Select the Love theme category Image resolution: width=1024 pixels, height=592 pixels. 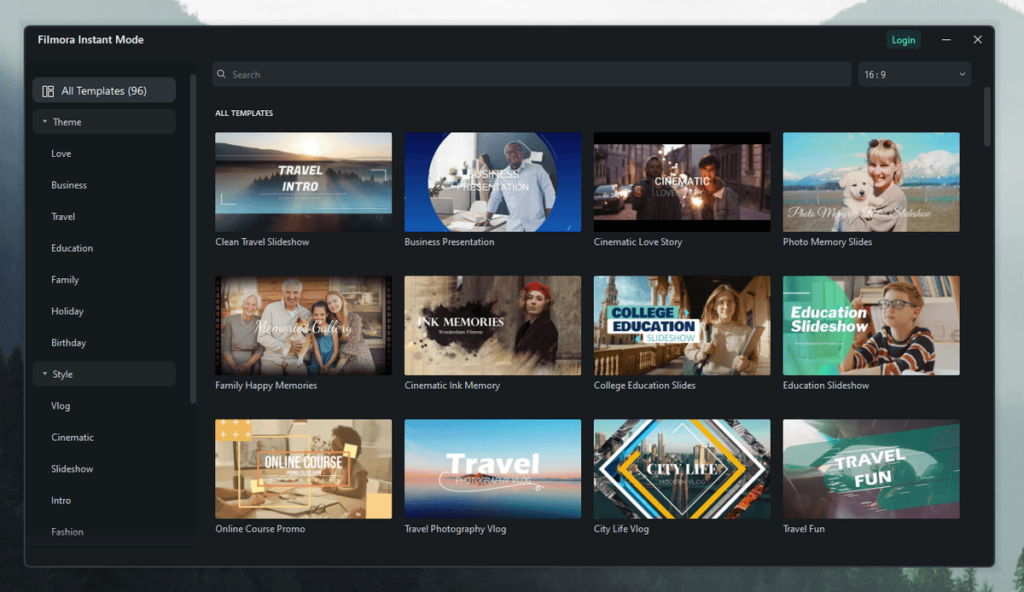[61, 154]
